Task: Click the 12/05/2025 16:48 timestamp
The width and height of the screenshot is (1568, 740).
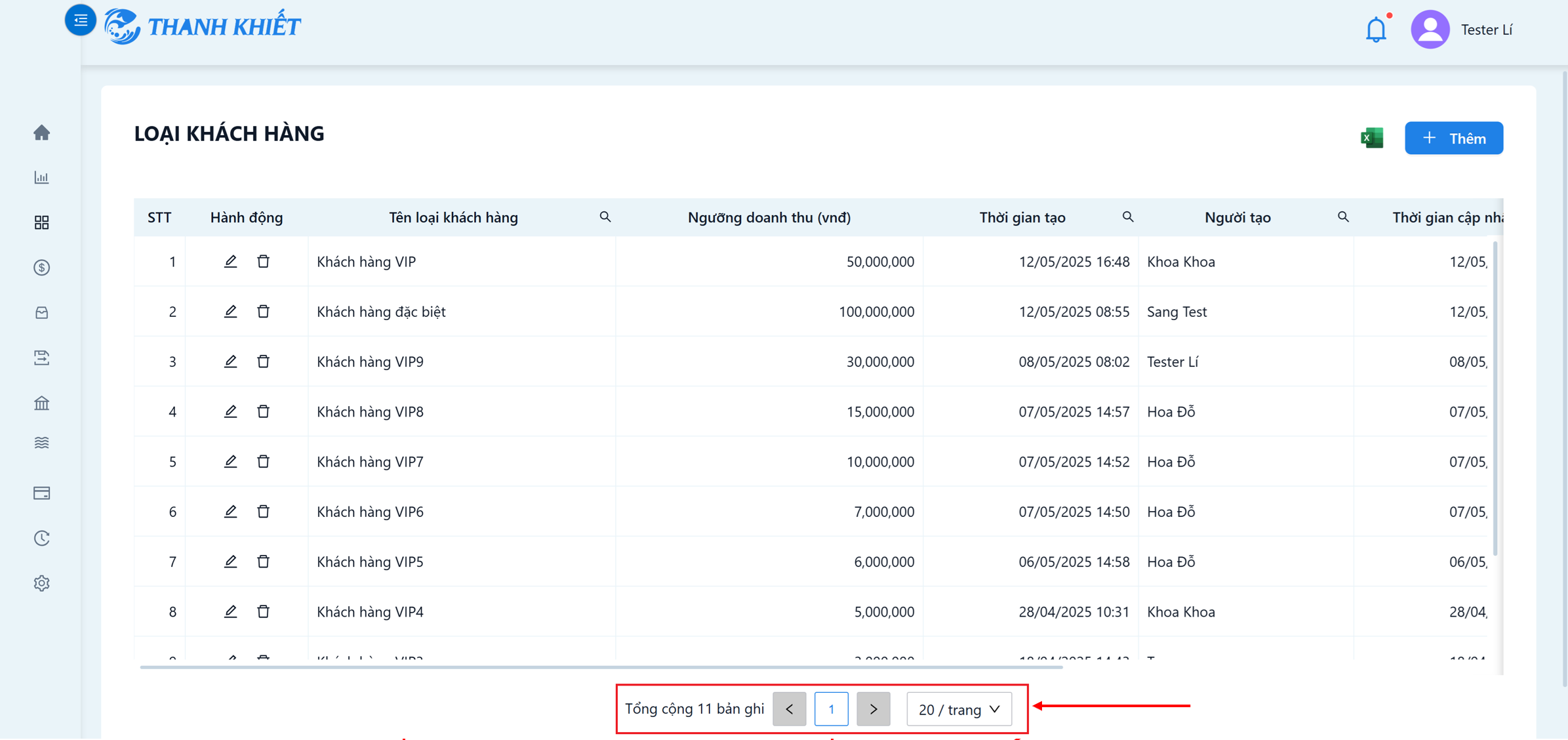Action: pos(1074,262)
